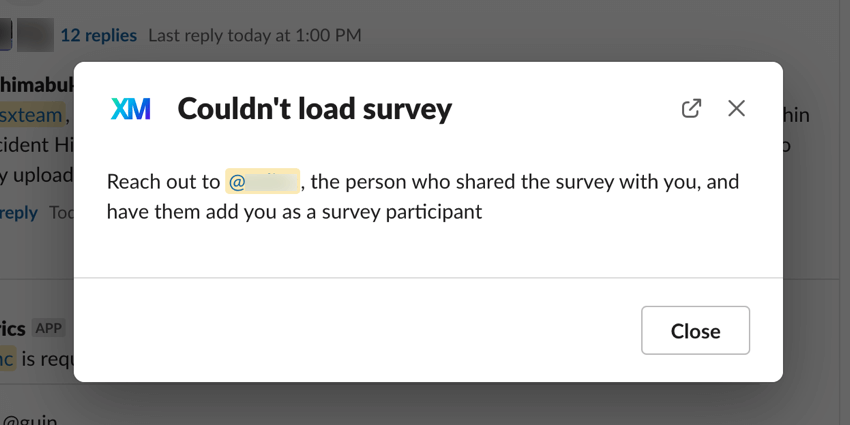Screen dimensions: 850x425
Task: Dismiss the dialog with the X icon
Action: [x=736, y=108]
